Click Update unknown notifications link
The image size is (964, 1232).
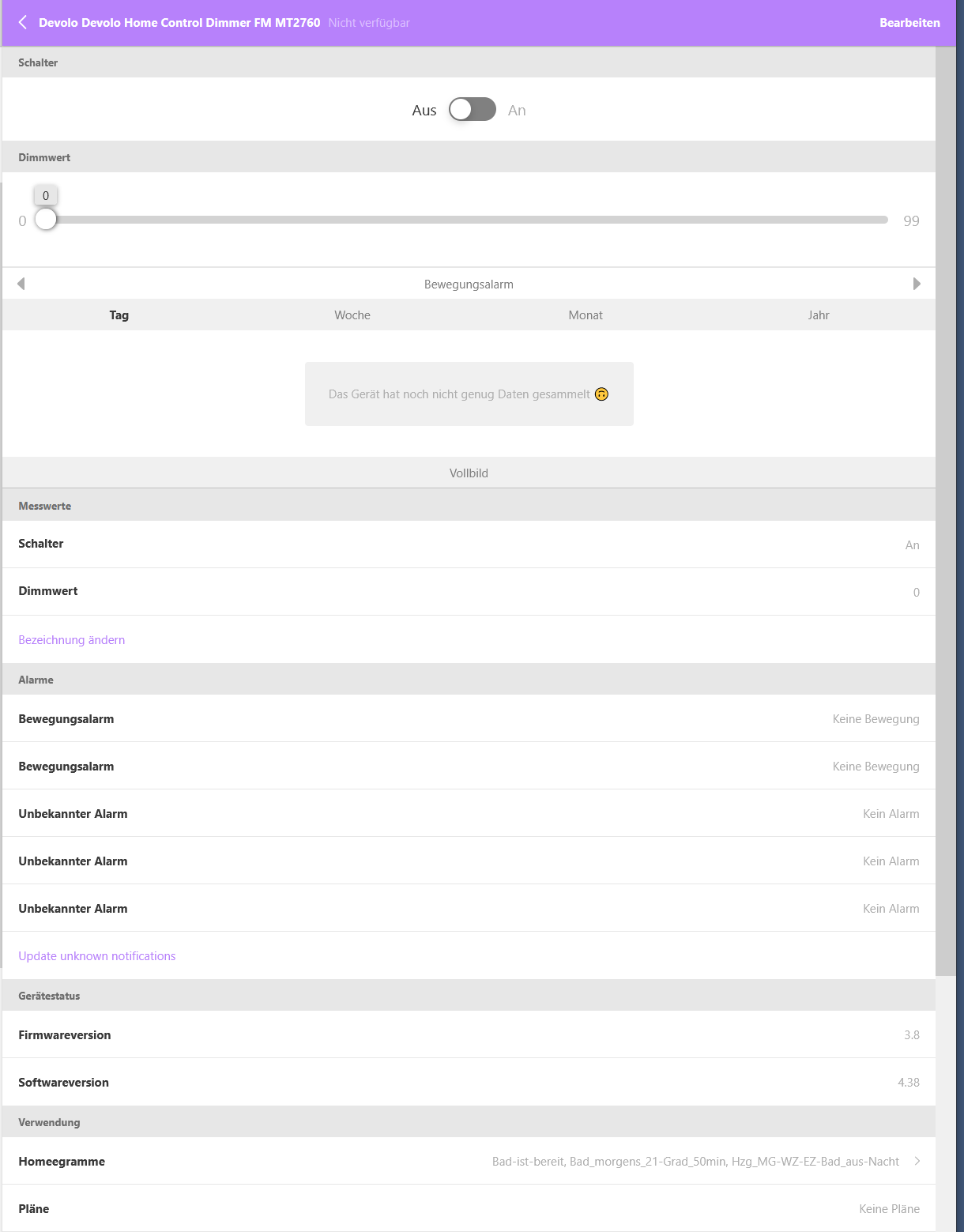pyautogui.click(x=97, y=956)
